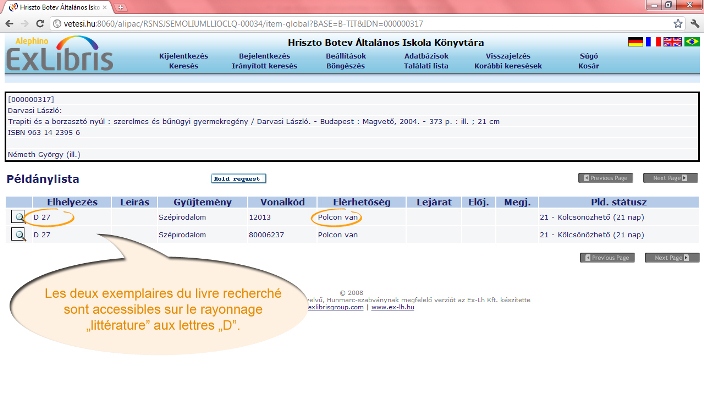Open a new browser tab

[120, 7]
